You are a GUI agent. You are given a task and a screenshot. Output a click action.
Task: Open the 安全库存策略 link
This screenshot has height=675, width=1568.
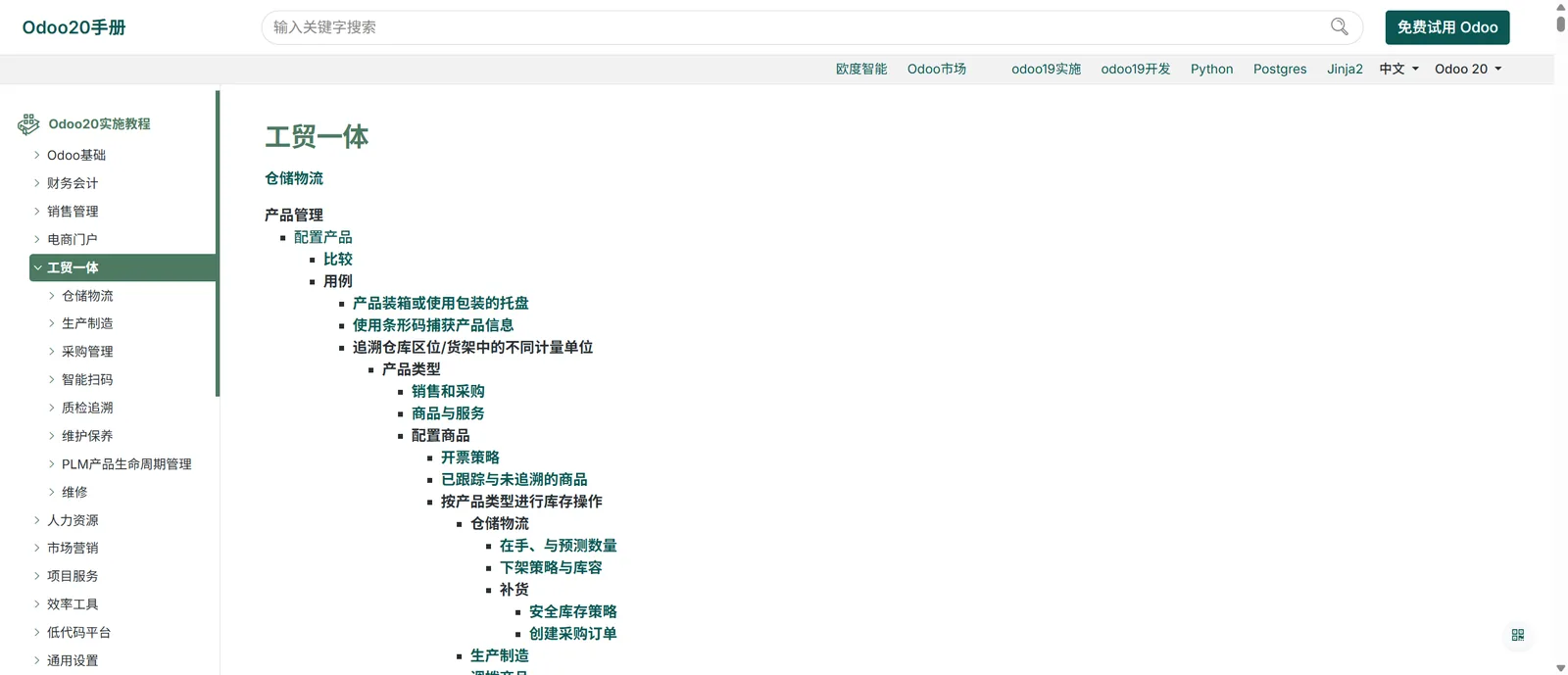(x=573, y=611)
